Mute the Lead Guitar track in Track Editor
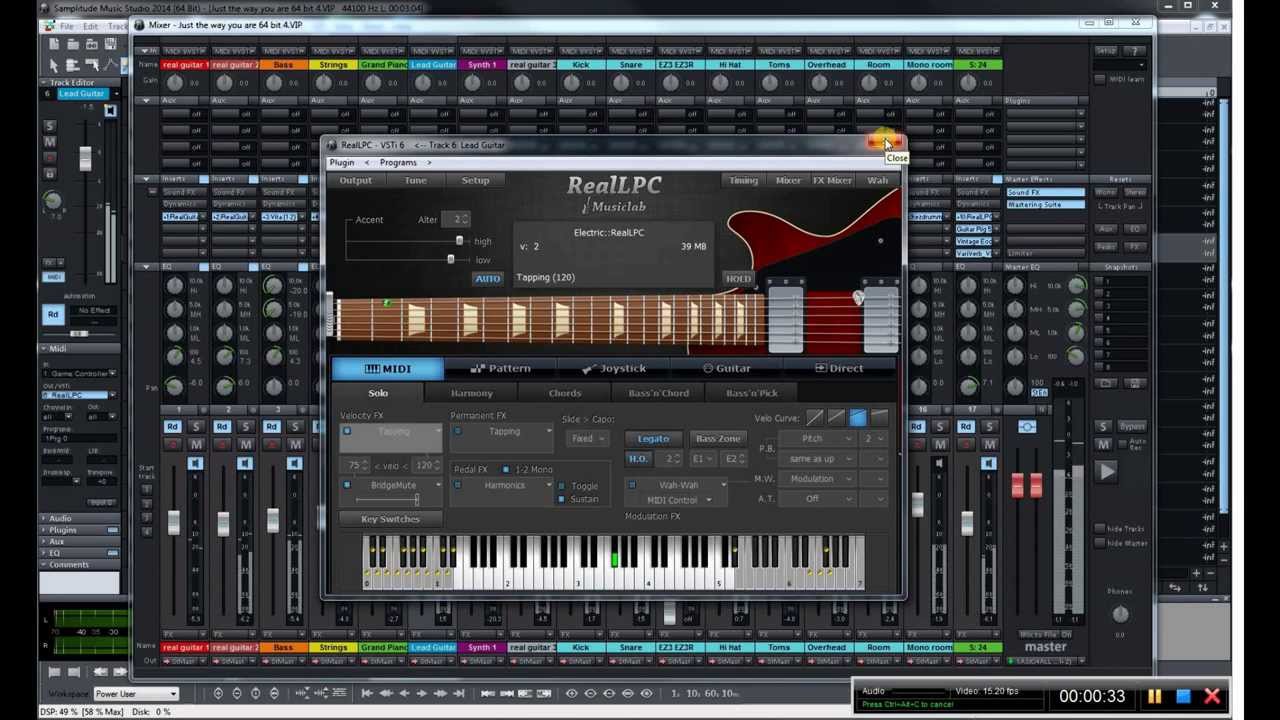This screenshot has height=720, width=1280. click(50, 142)
